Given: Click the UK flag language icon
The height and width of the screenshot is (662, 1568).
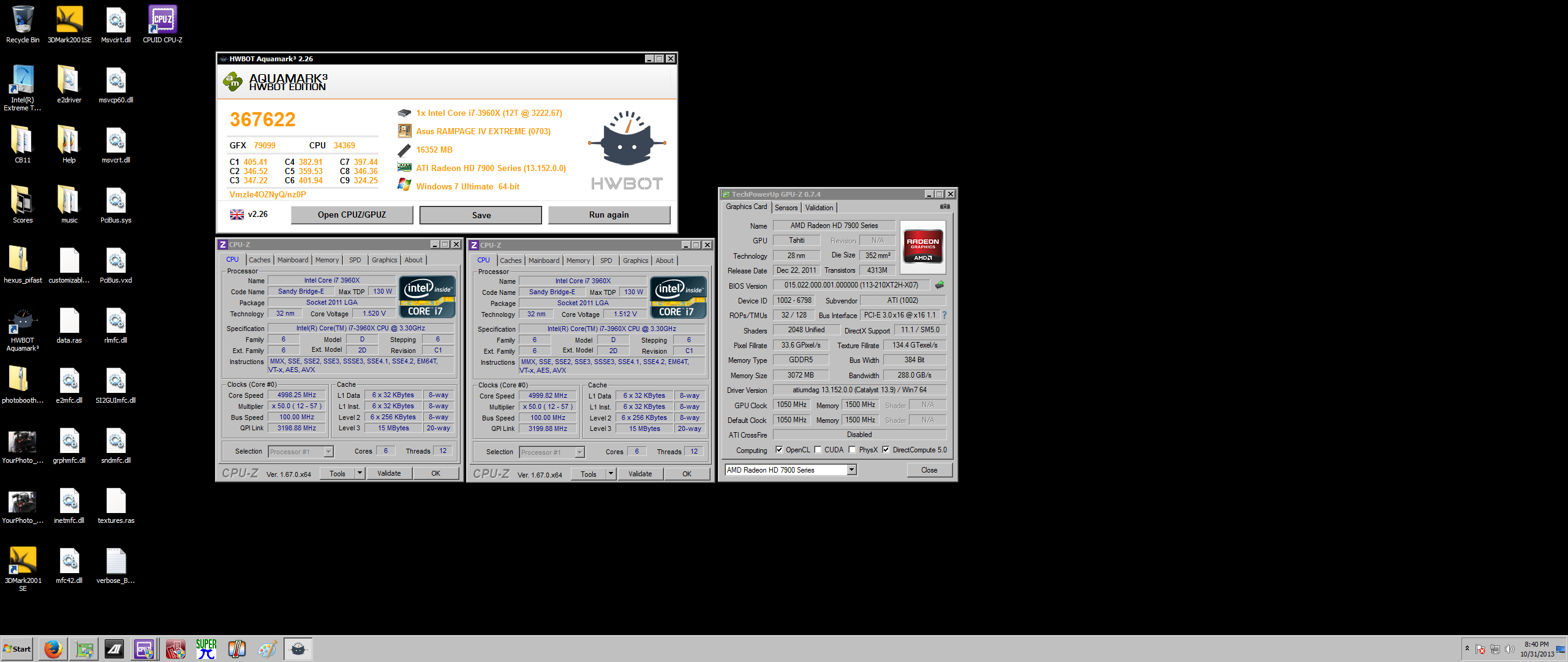Looking at the screenshot, I should click(236, 215).
